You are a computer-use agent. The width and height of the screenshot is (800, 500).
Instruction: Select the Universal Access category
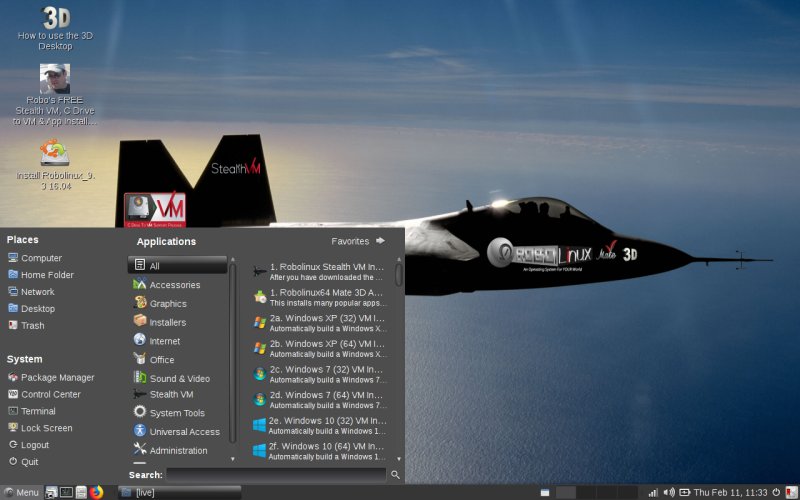pyautogui.click(x=177, y=431)
